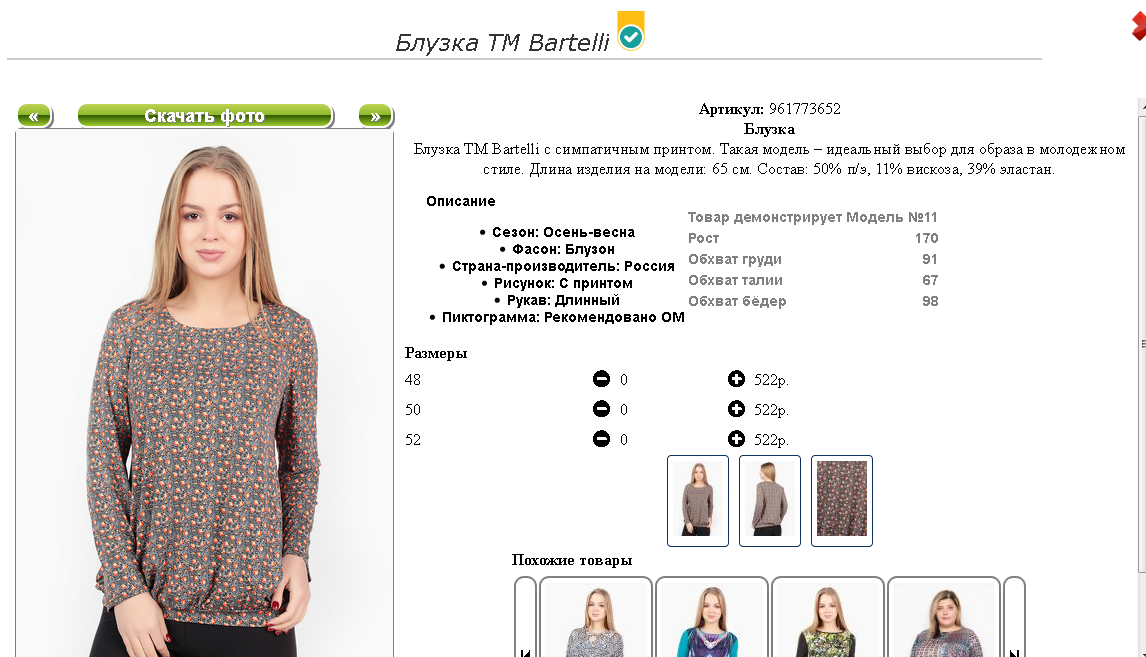Click the size 48 label
Image resolution: width=1146 pixels, height=657 pixels.
pyautogui.click(x=413, y=380)
